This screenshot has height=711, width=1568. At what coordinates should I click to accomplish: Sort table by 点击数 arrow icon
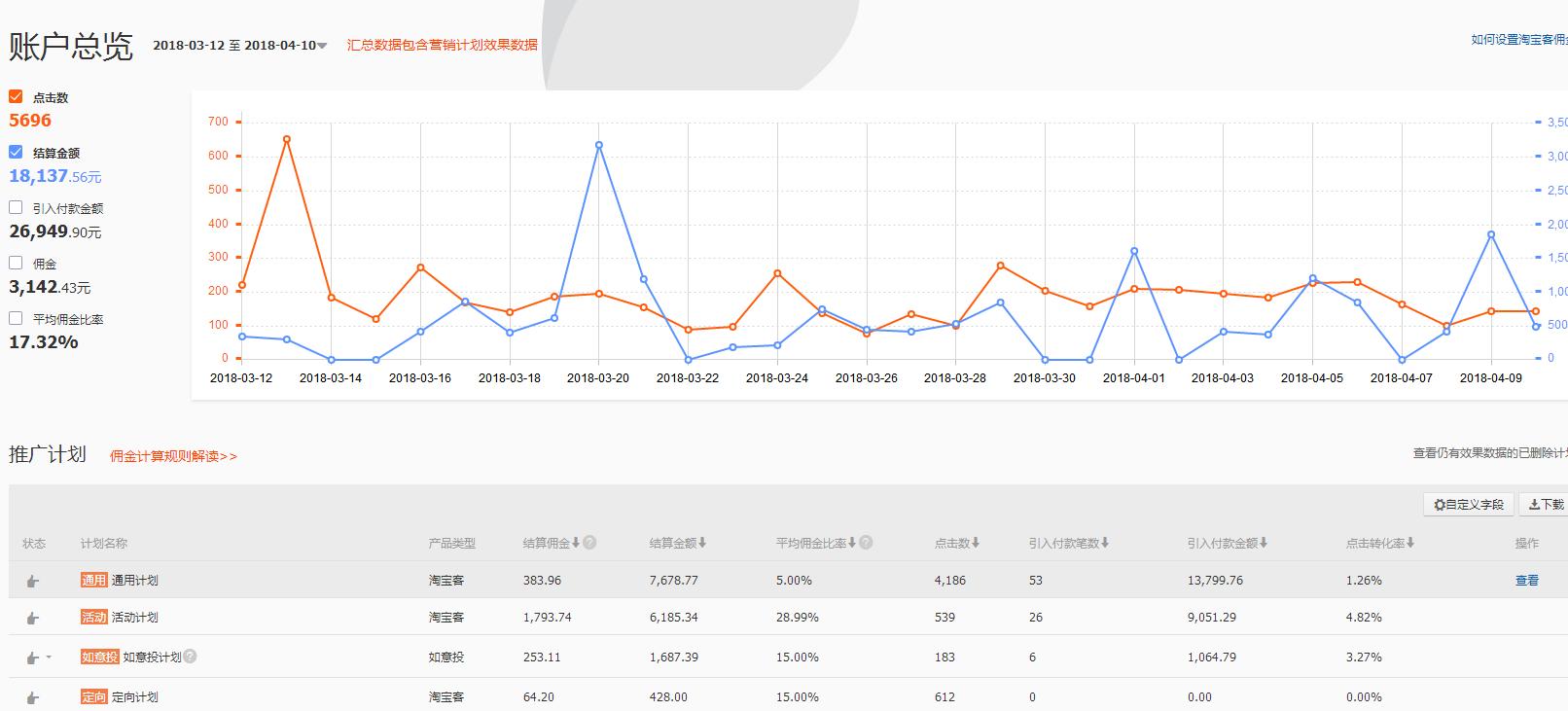pyautogui.click(x=976, y=543)
